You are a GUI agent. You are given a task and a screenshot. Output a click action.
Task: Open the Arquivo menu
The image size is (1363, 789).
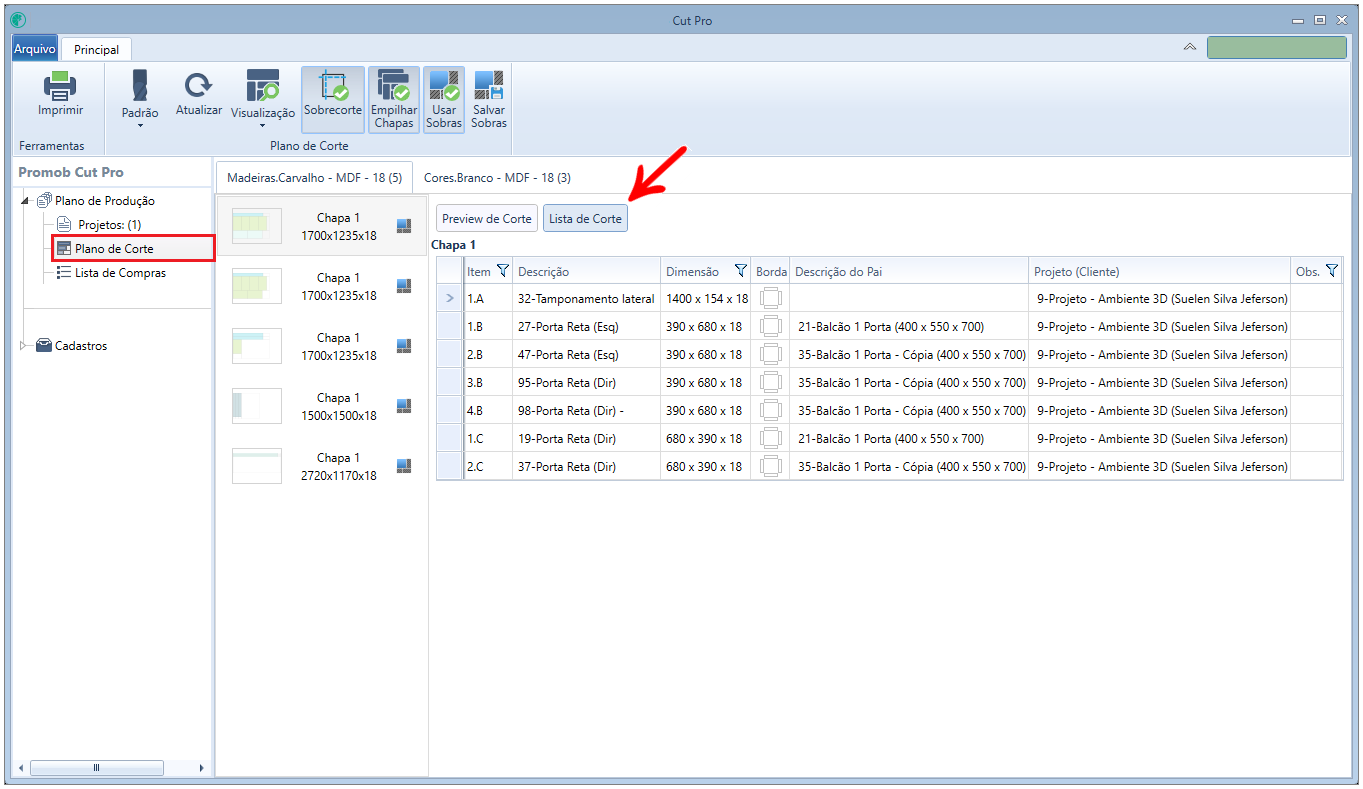pos(35,49)
